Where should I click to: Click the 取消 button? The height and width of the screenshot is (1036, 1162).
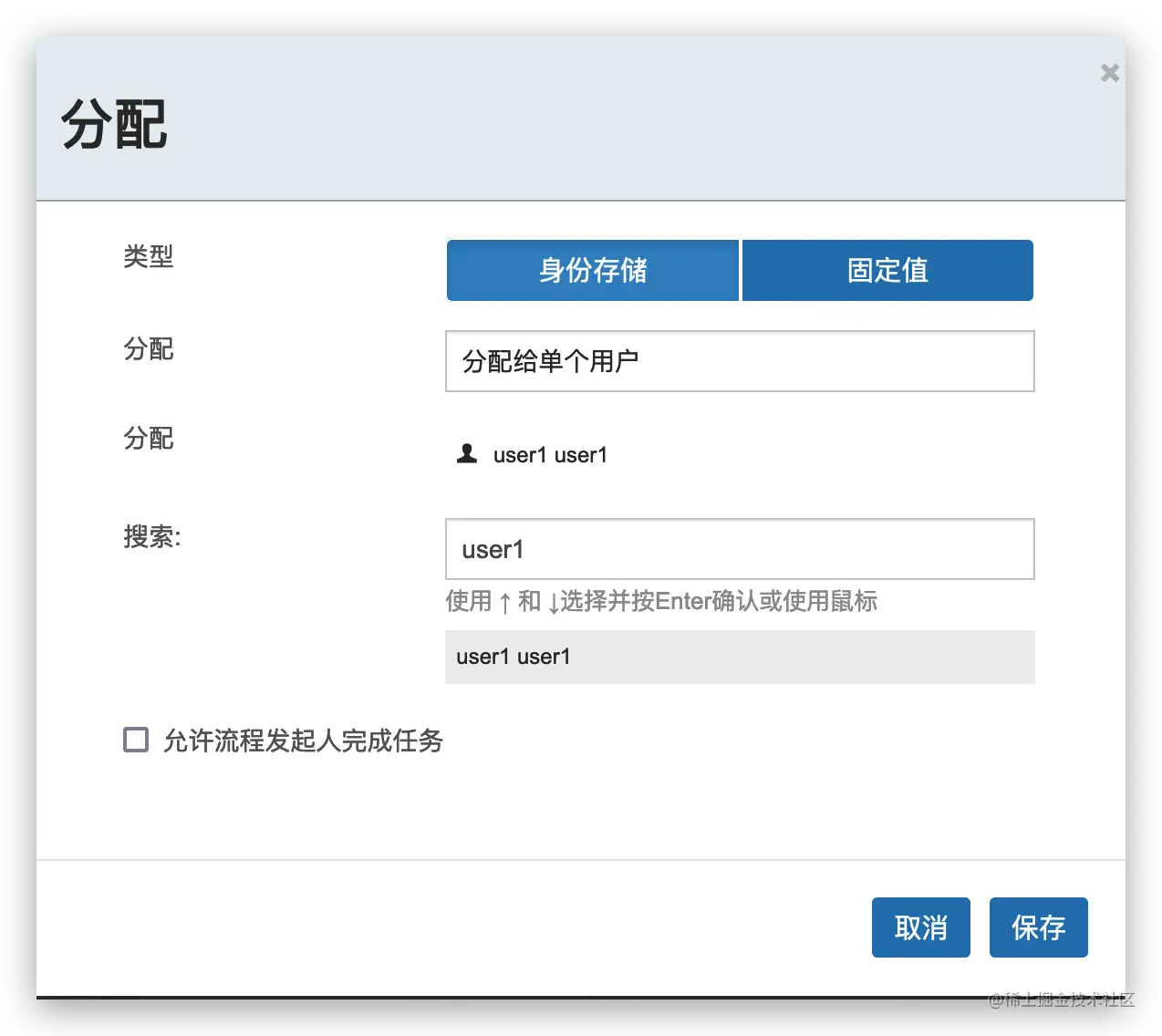tap(921, 927)
